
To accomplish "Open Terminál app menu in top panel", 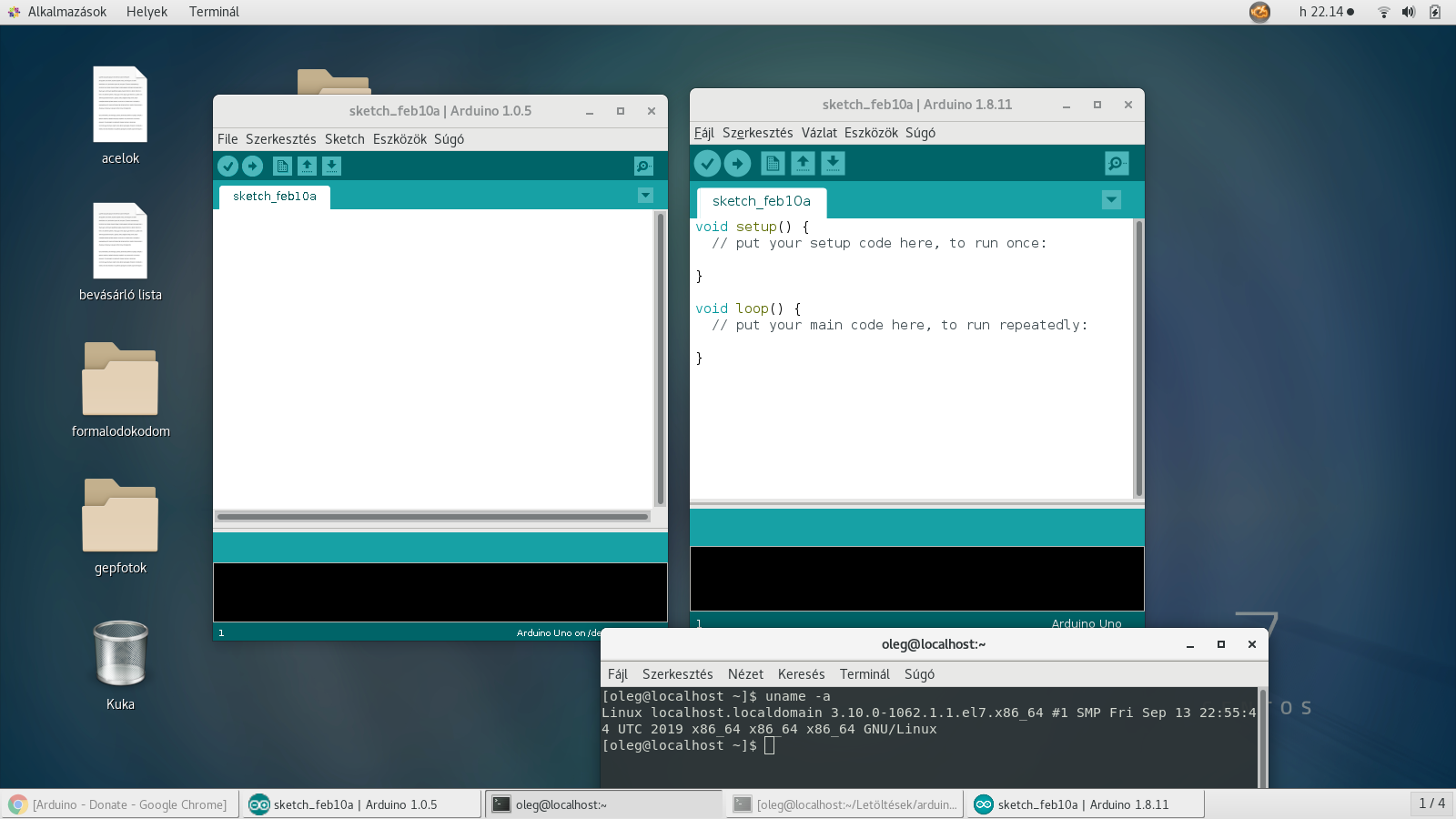I will coord(214,12).
